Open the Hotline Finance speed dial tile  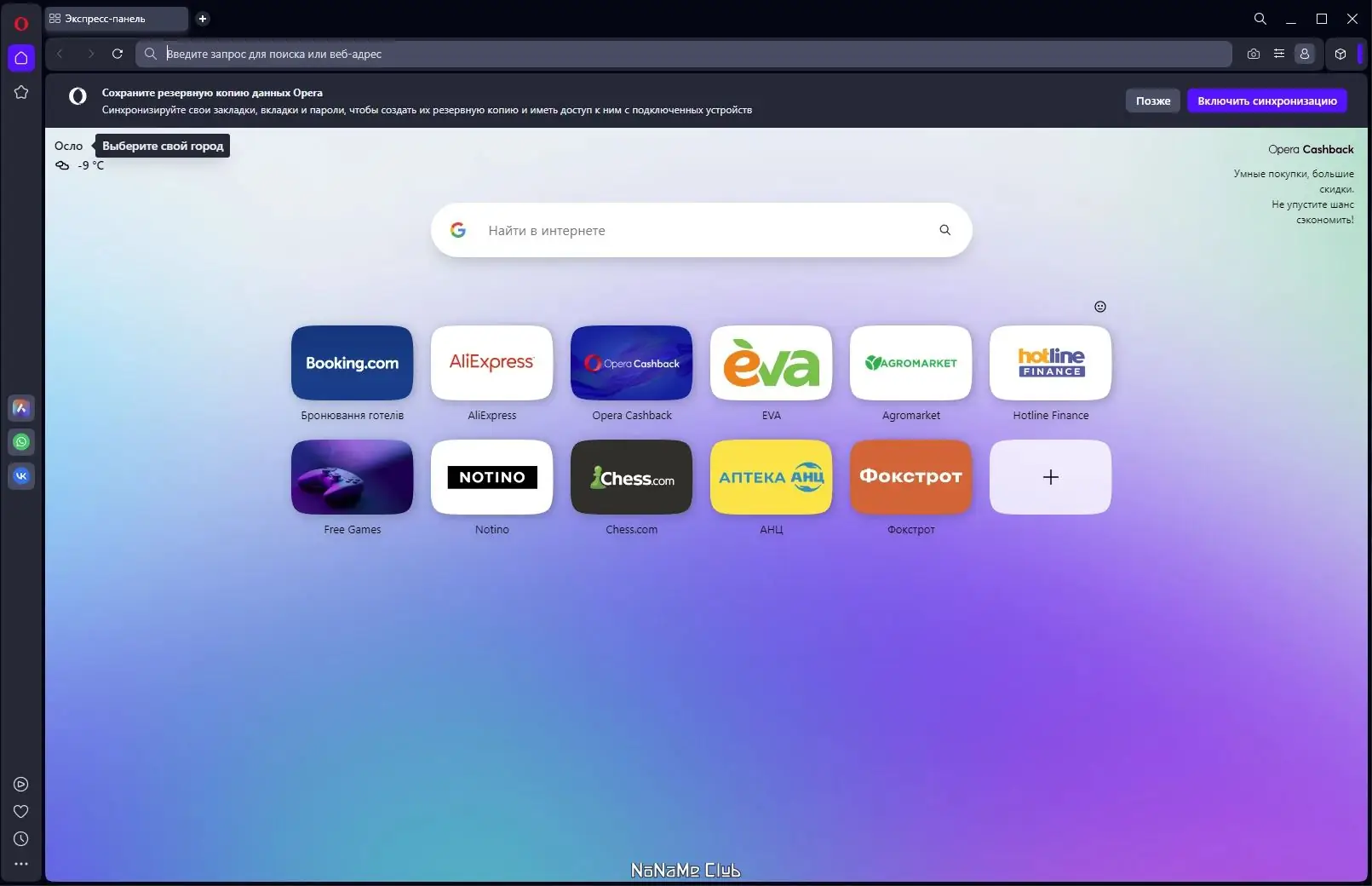click(1051, 363)
